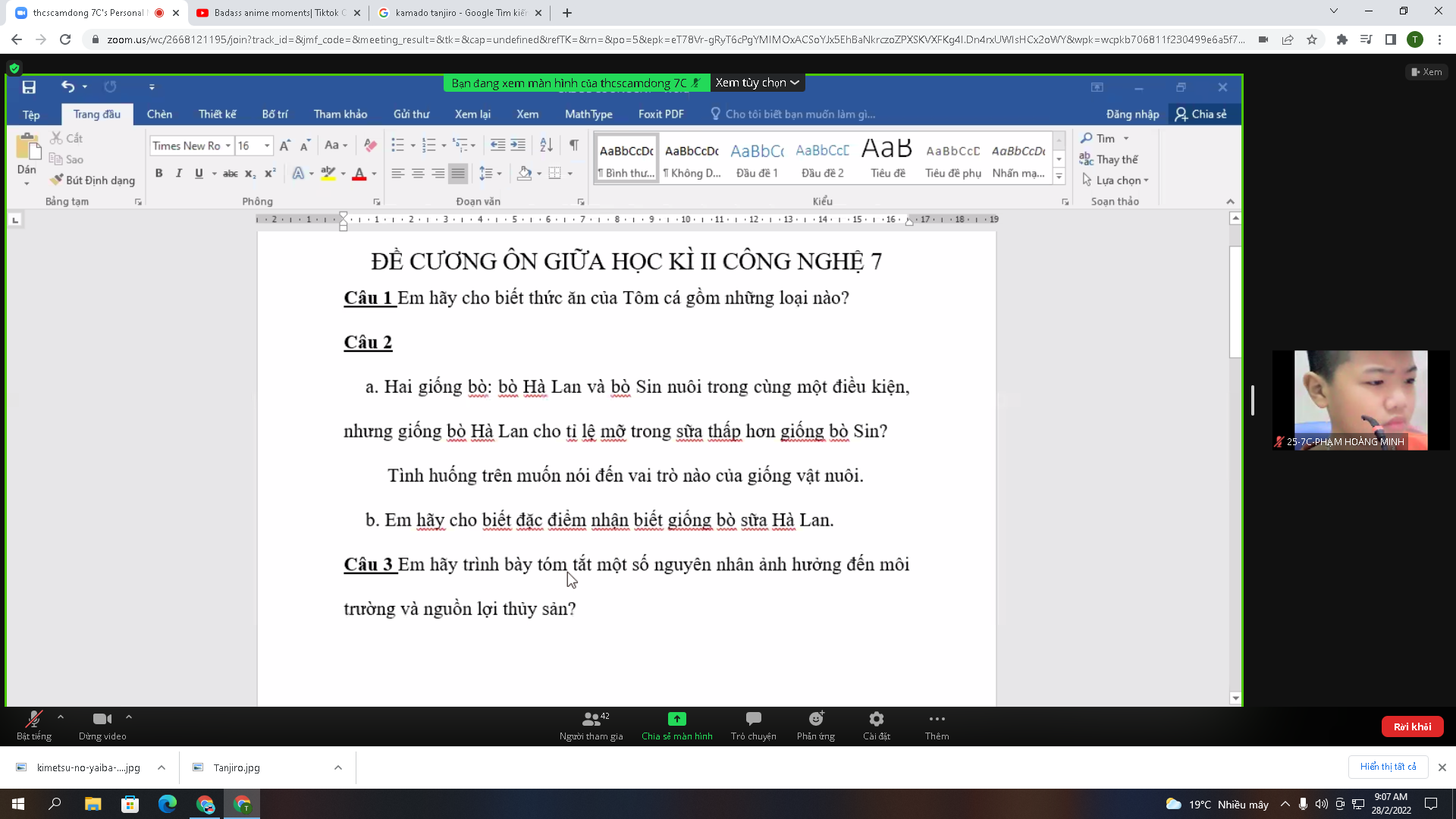1456x819 pixels.
Task: Toggle superscript formatting
Action: [270, 174]
